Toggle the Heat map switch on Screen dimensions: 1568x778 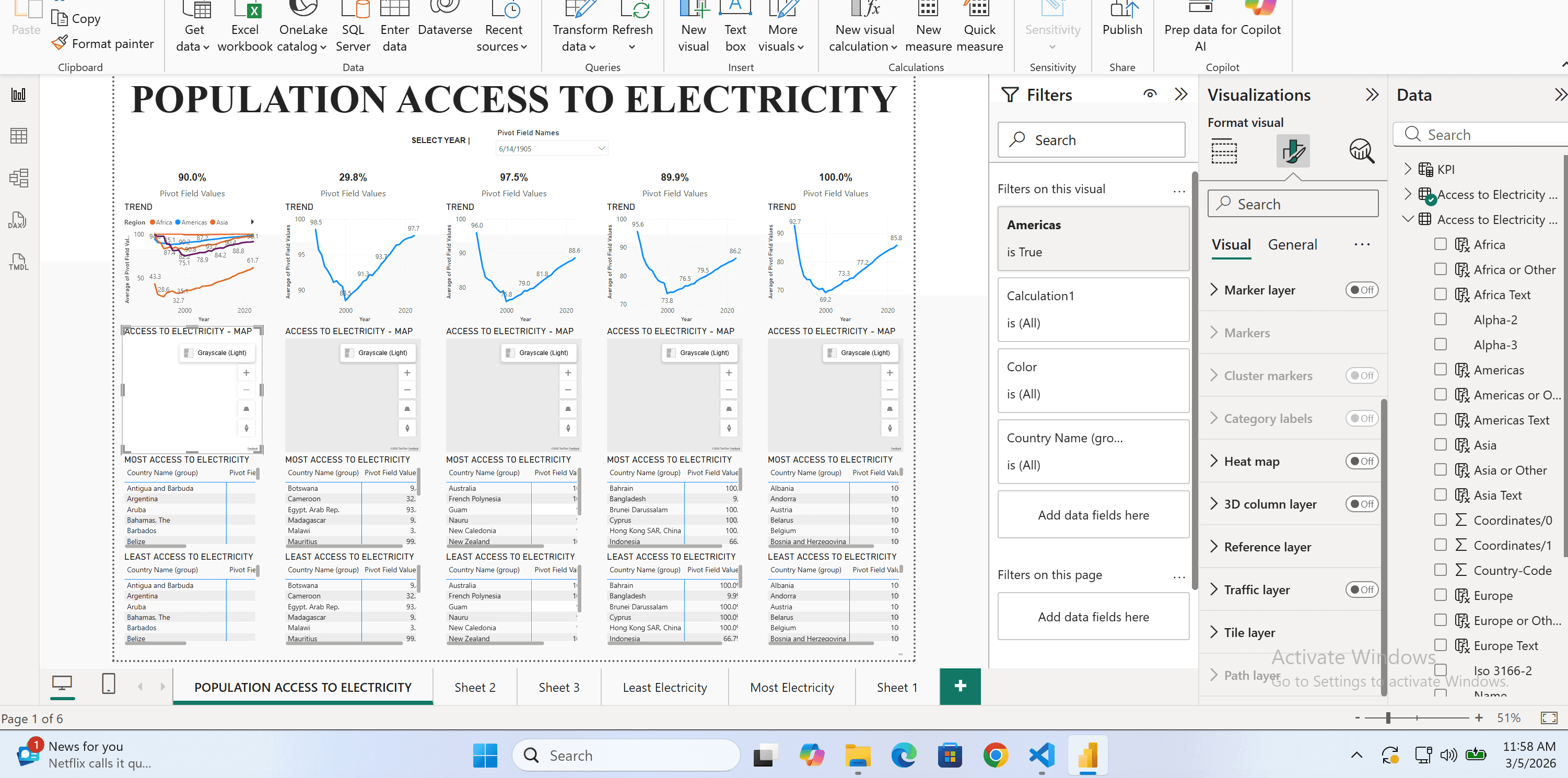point(1361,461)
